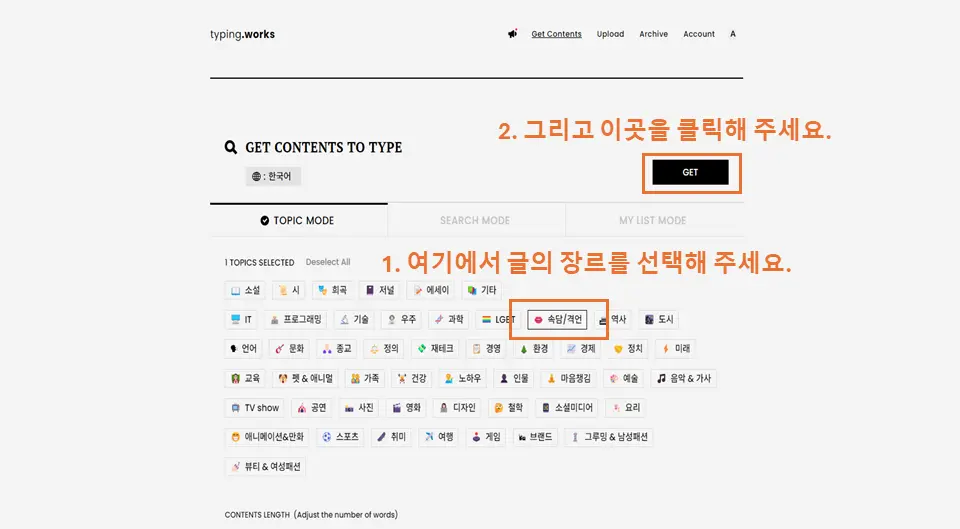The image size is (960, 529).
Task: Select the 재테크 topic
Action: pos(435,349)
